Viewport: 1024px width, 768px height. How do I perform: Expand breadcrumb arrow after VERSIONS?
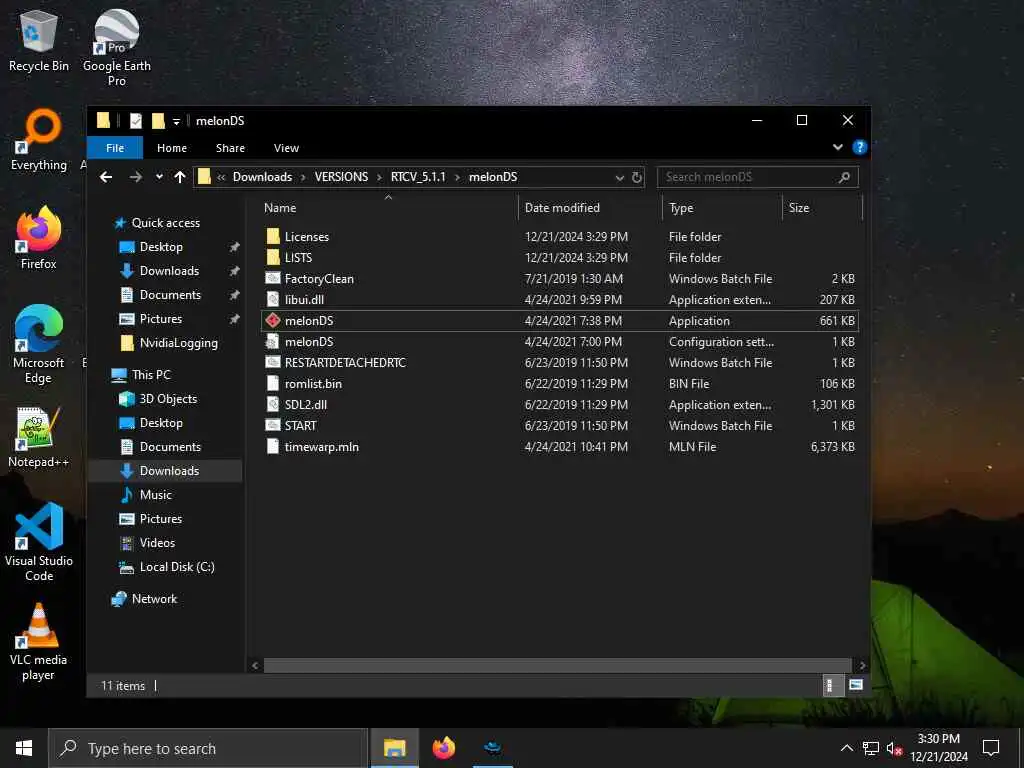379,177
